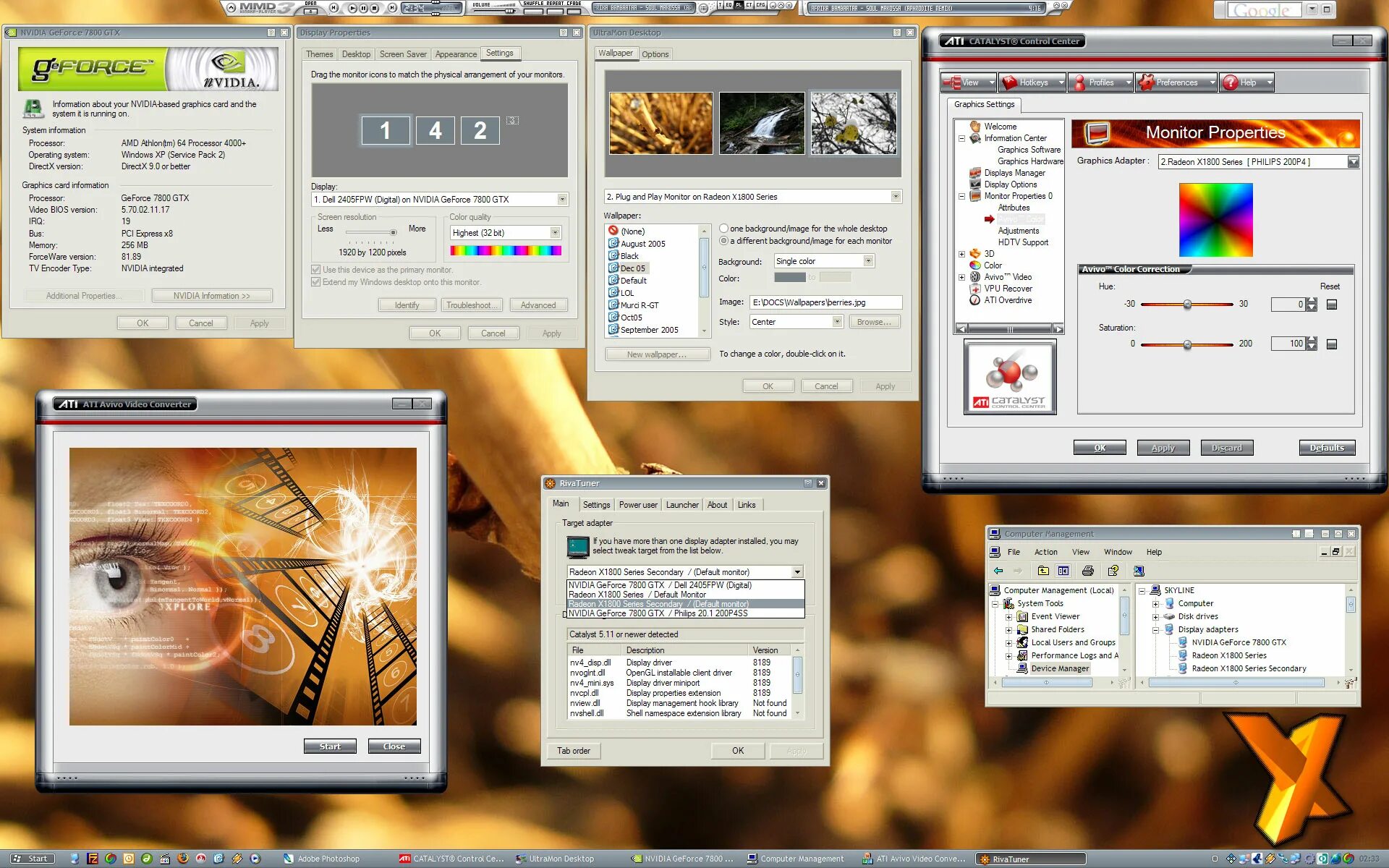Toggle Extend my Windows desktop onto this monitor

click(x=316, y=282)
